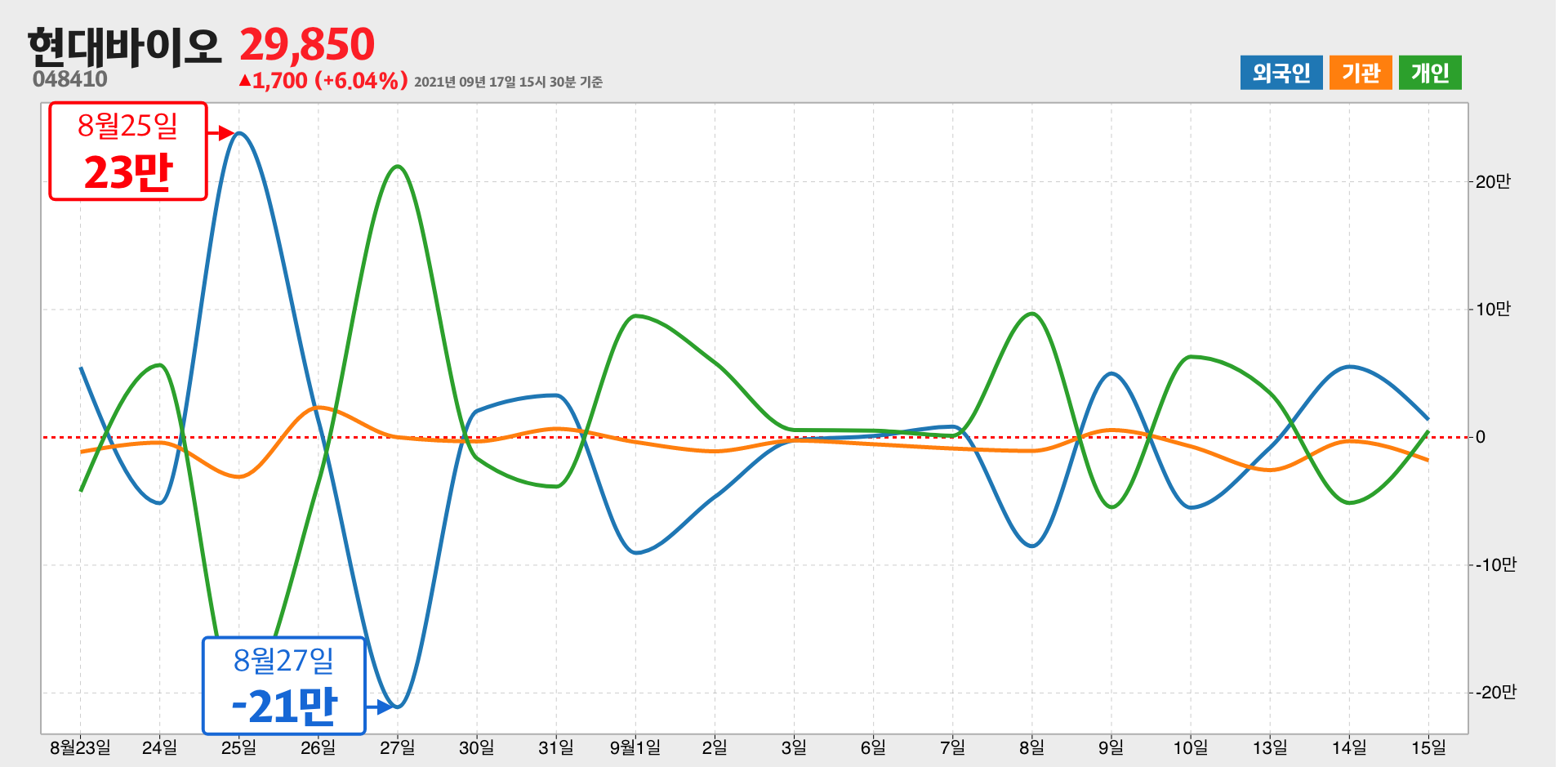The image size is (1568, 767).
Task: Click the blue line trough on 8일
Action: [x=1032, y=546]
